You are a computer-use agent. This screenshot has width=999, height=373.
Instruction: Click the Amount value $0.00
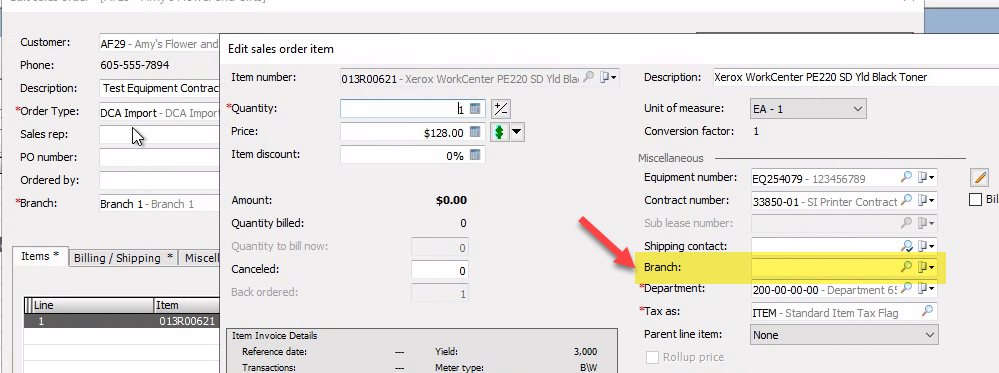point(451,200)
